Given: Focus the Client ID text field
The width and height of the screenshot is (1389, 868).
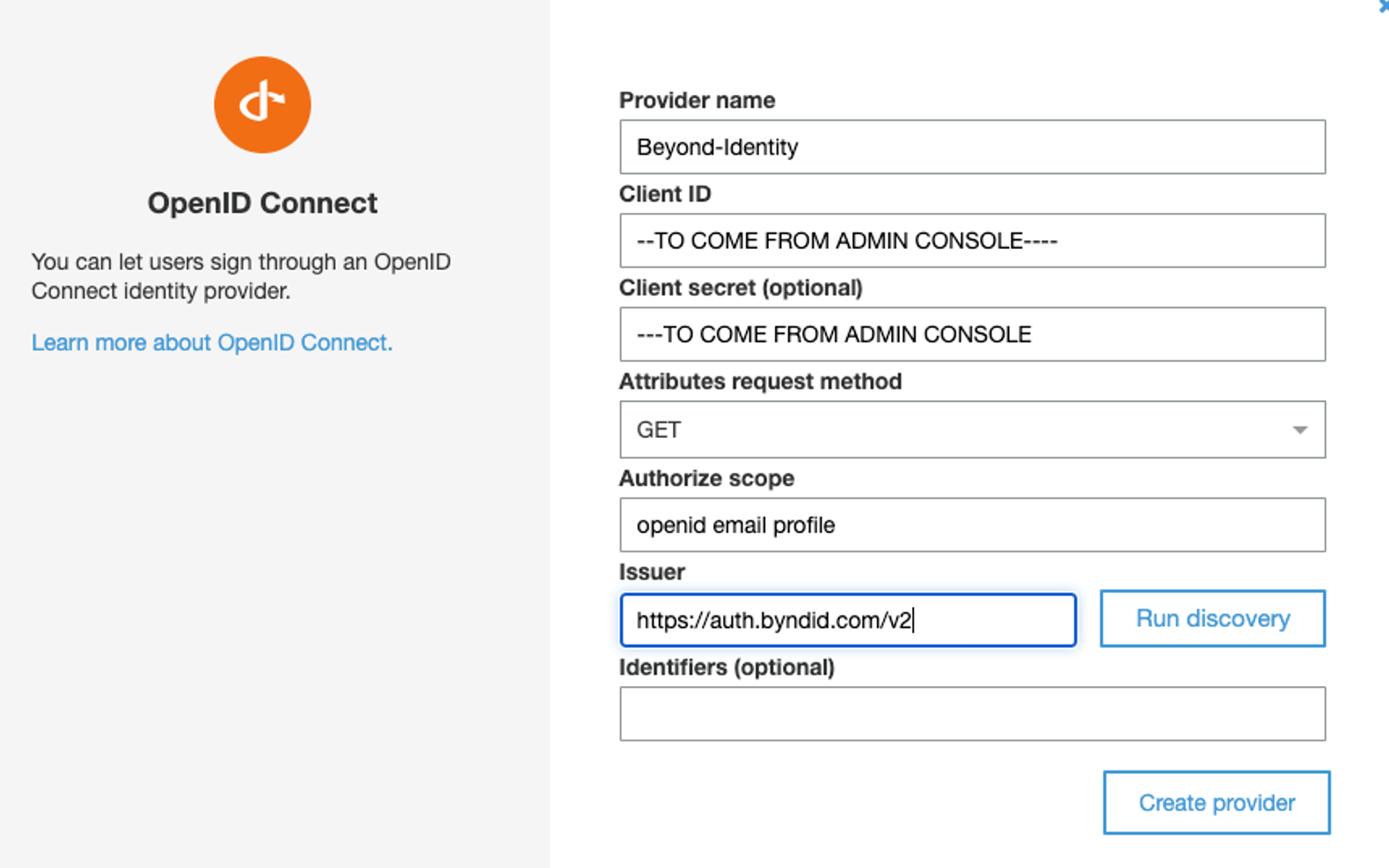Looking at the screenshot, I should [972, 241].
